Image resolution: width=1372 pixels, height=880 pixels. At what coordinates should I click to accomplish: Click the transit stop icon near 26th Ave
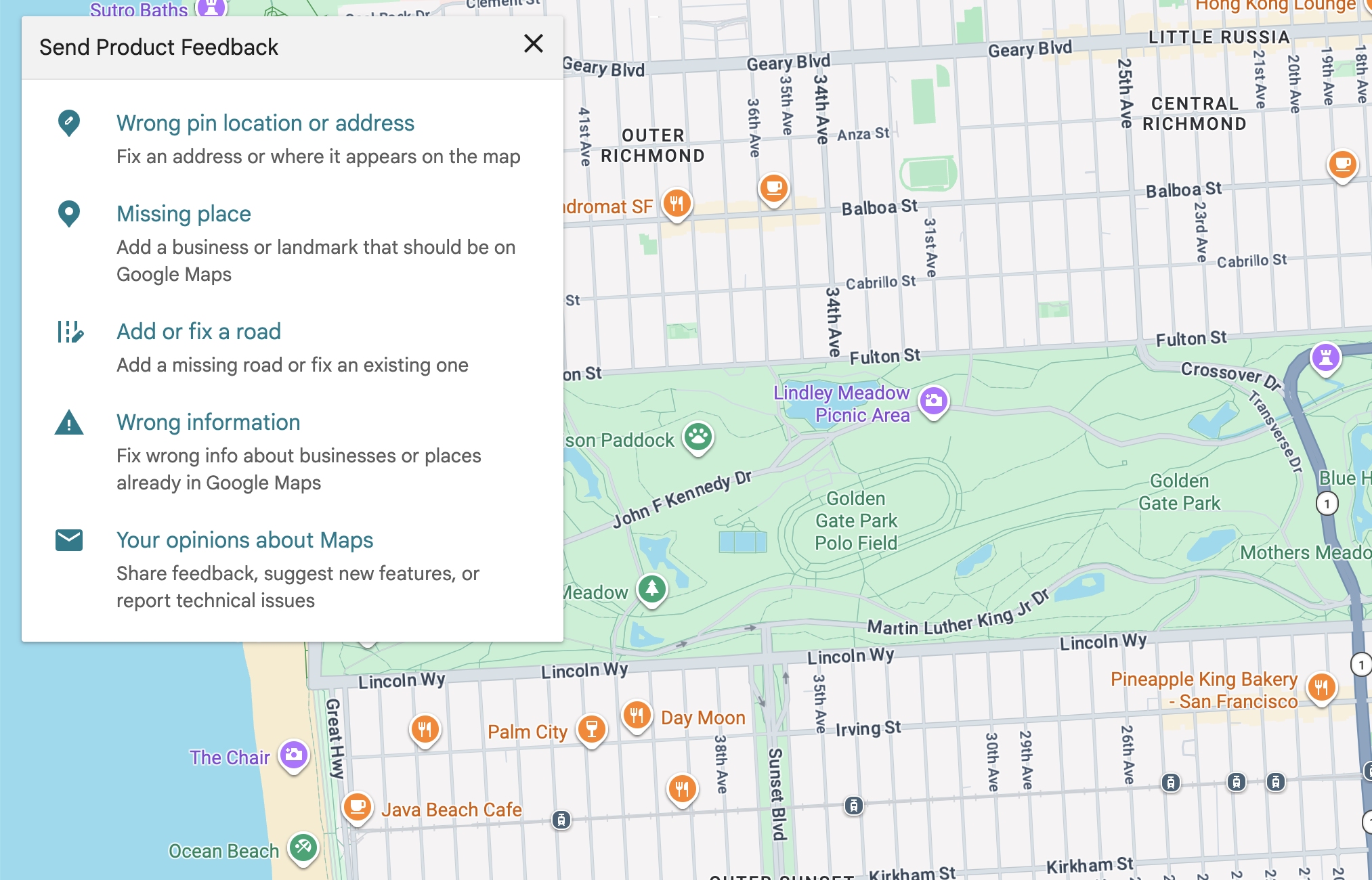point(1170,783)
